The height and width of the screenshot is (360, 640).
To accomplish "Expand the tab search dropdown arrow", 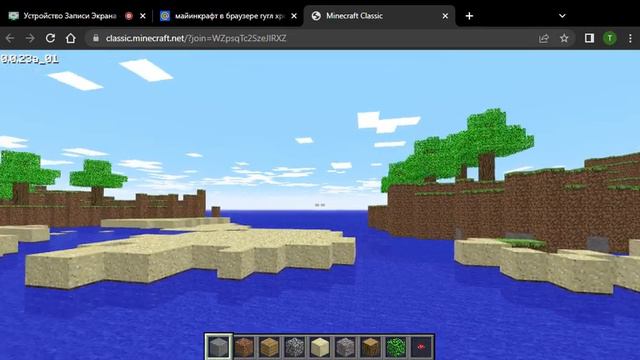I will tap(562, 16).
